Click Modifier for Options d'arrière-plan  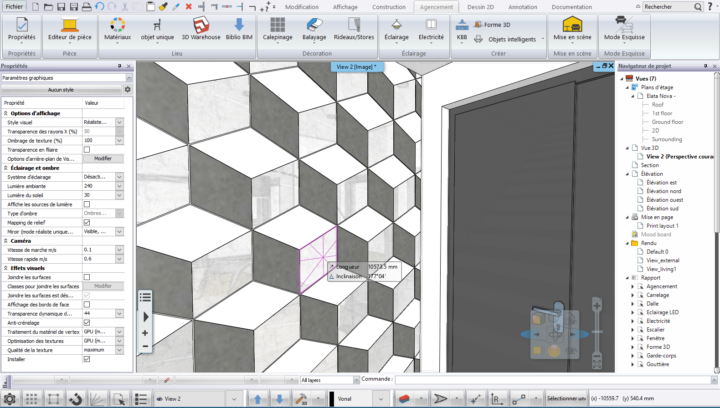(103, 159)
